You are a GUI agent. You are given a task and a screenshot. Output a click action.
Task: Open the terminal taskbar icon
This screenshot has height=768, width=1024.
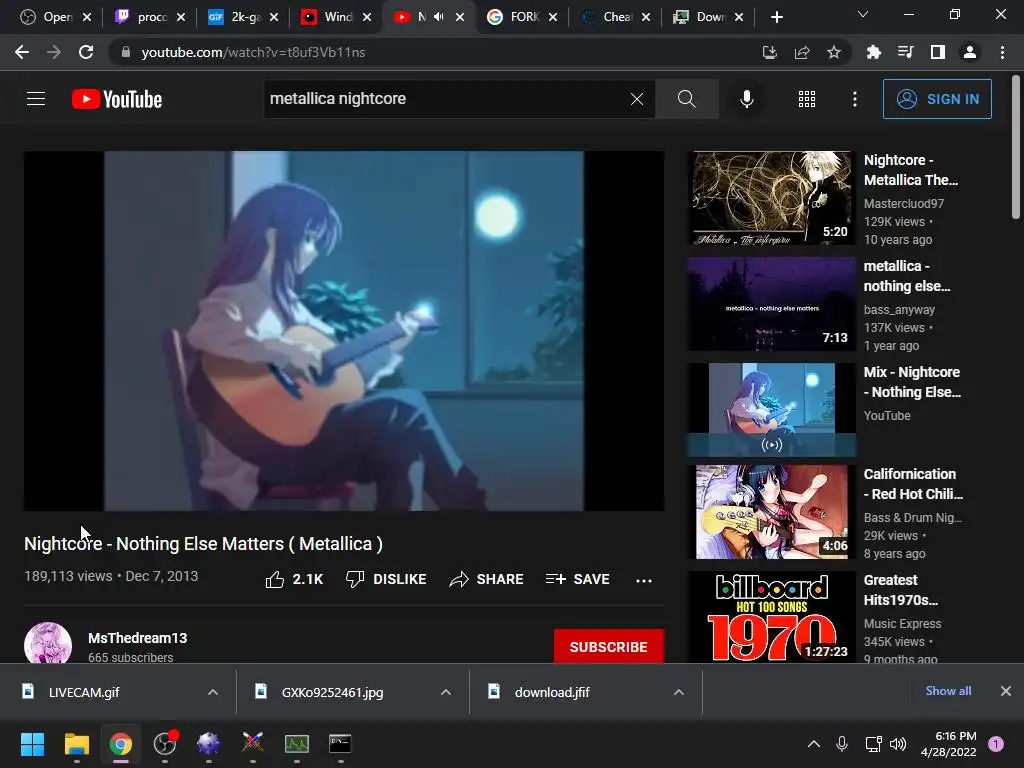[340, 743]
